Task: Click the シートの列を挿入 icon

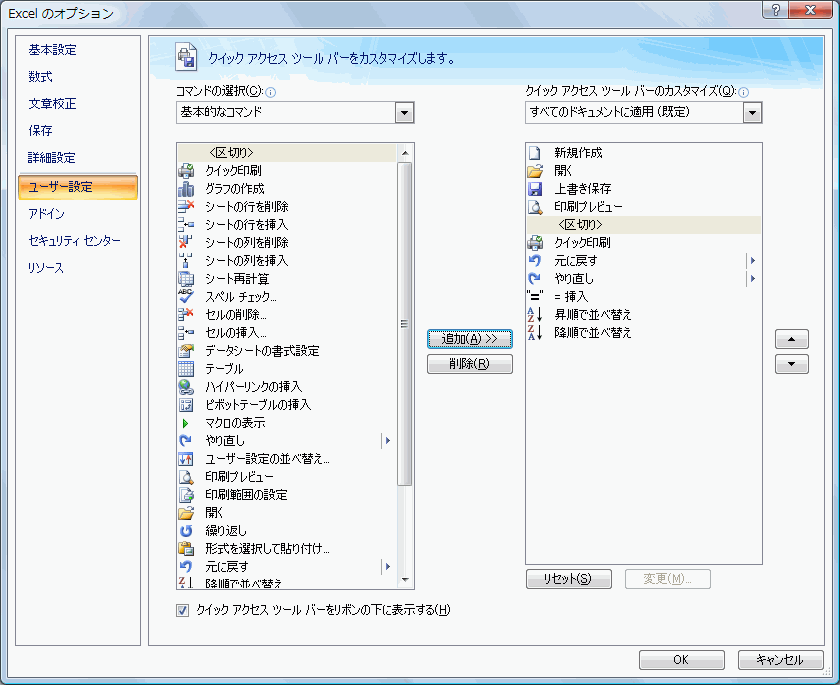Action: tap(186, 260)
